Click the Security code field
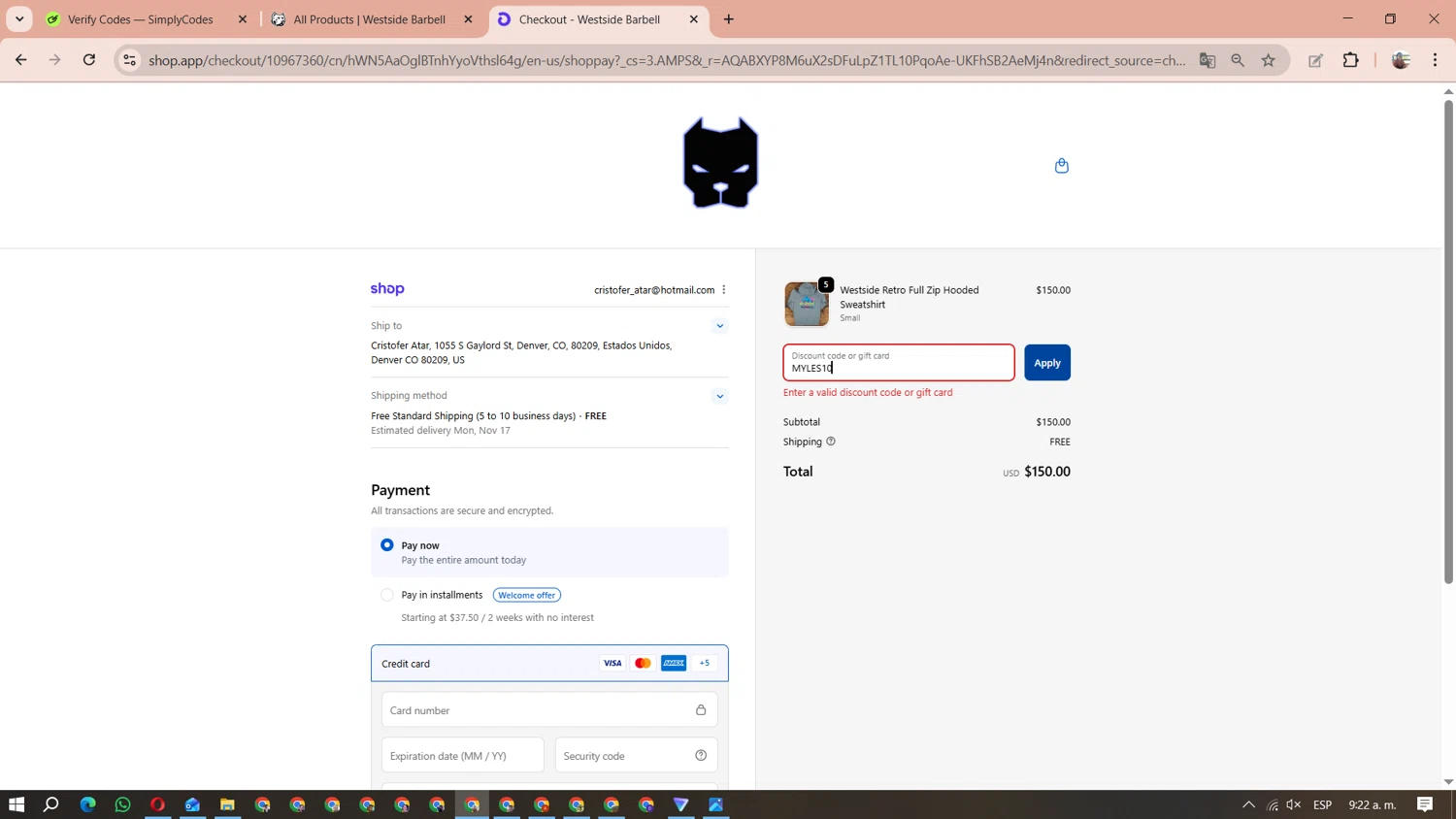Viewport: 1456px width, 819px height. click(x=636, y=755)
